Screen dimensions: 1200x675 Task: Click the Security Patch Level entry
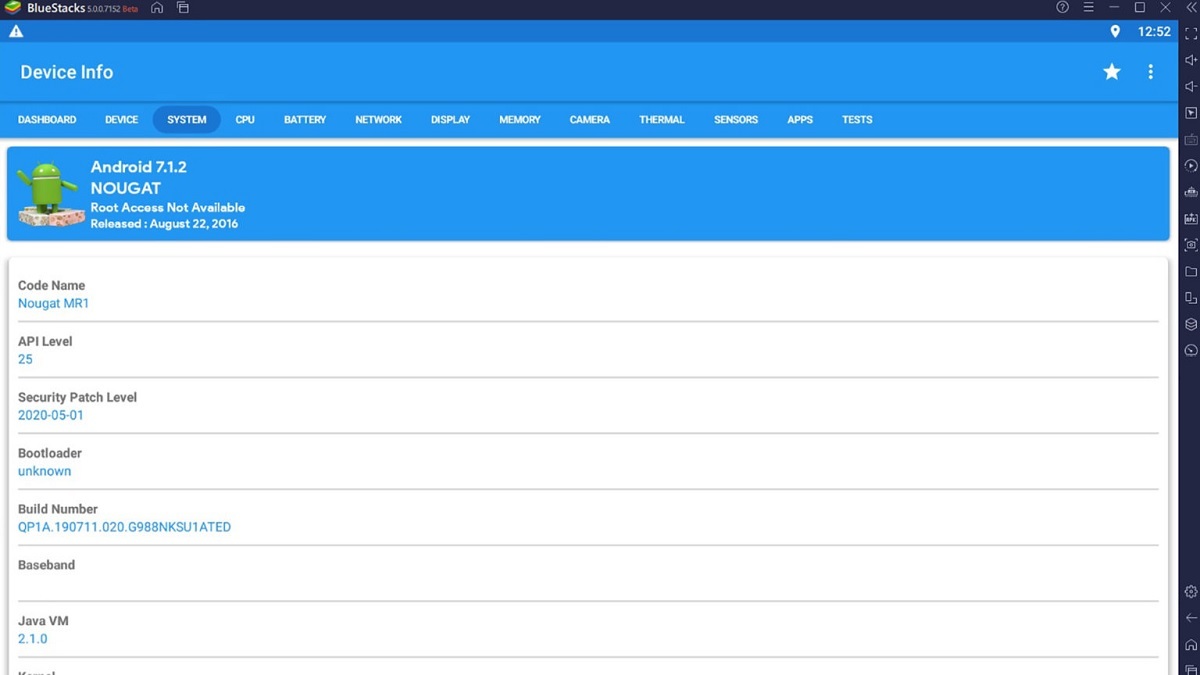tap(77, 406)
